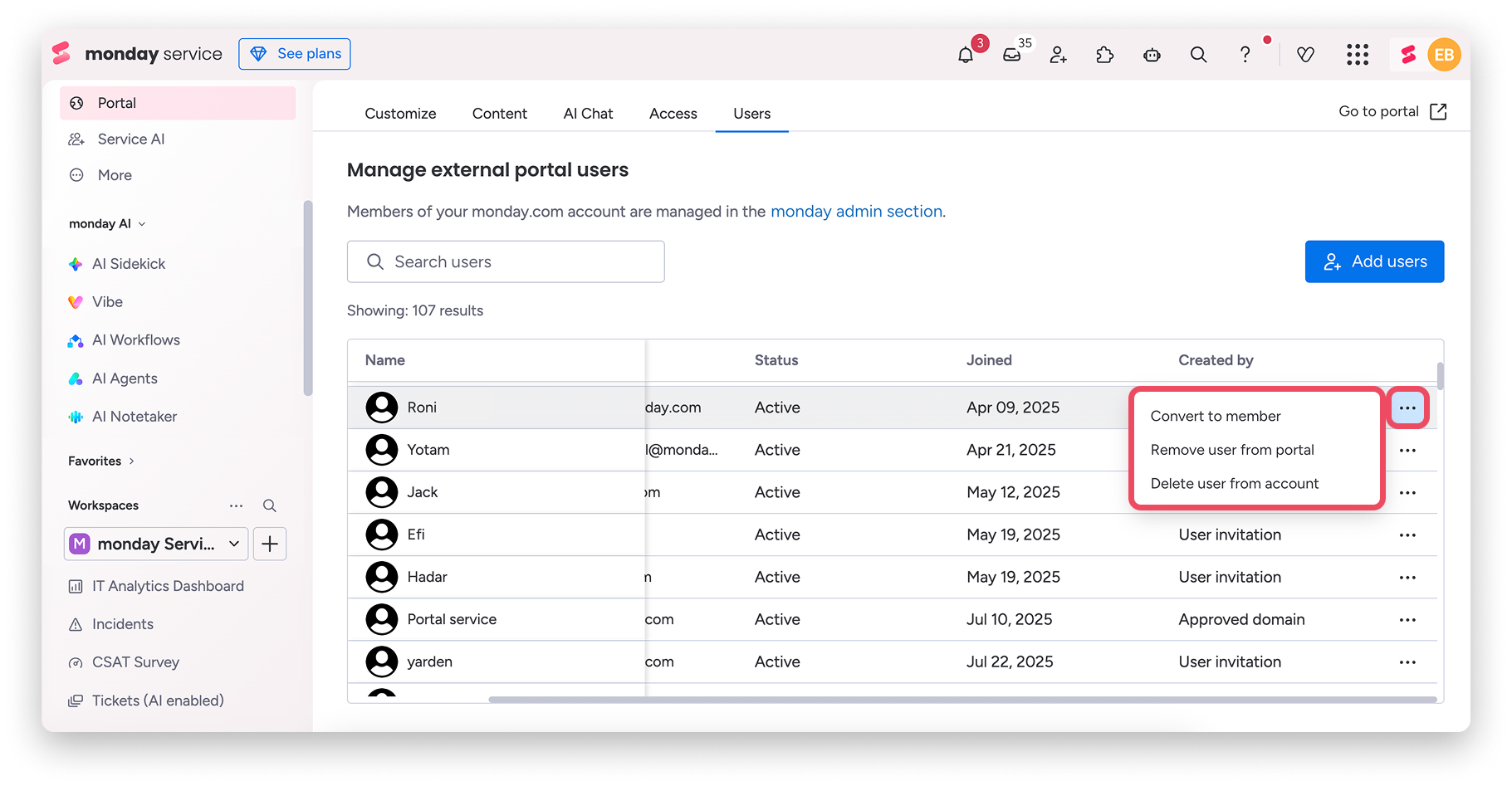Viewport: 1512px width, 786px height.
Task: Open row options for Roni
Action: (1407, 408)
